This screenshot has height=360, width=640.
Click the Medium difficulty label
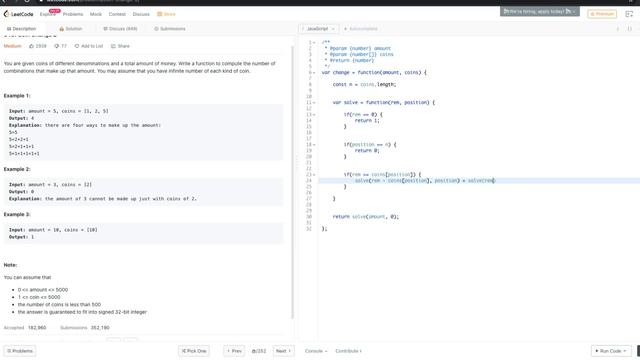pos(12,46)
